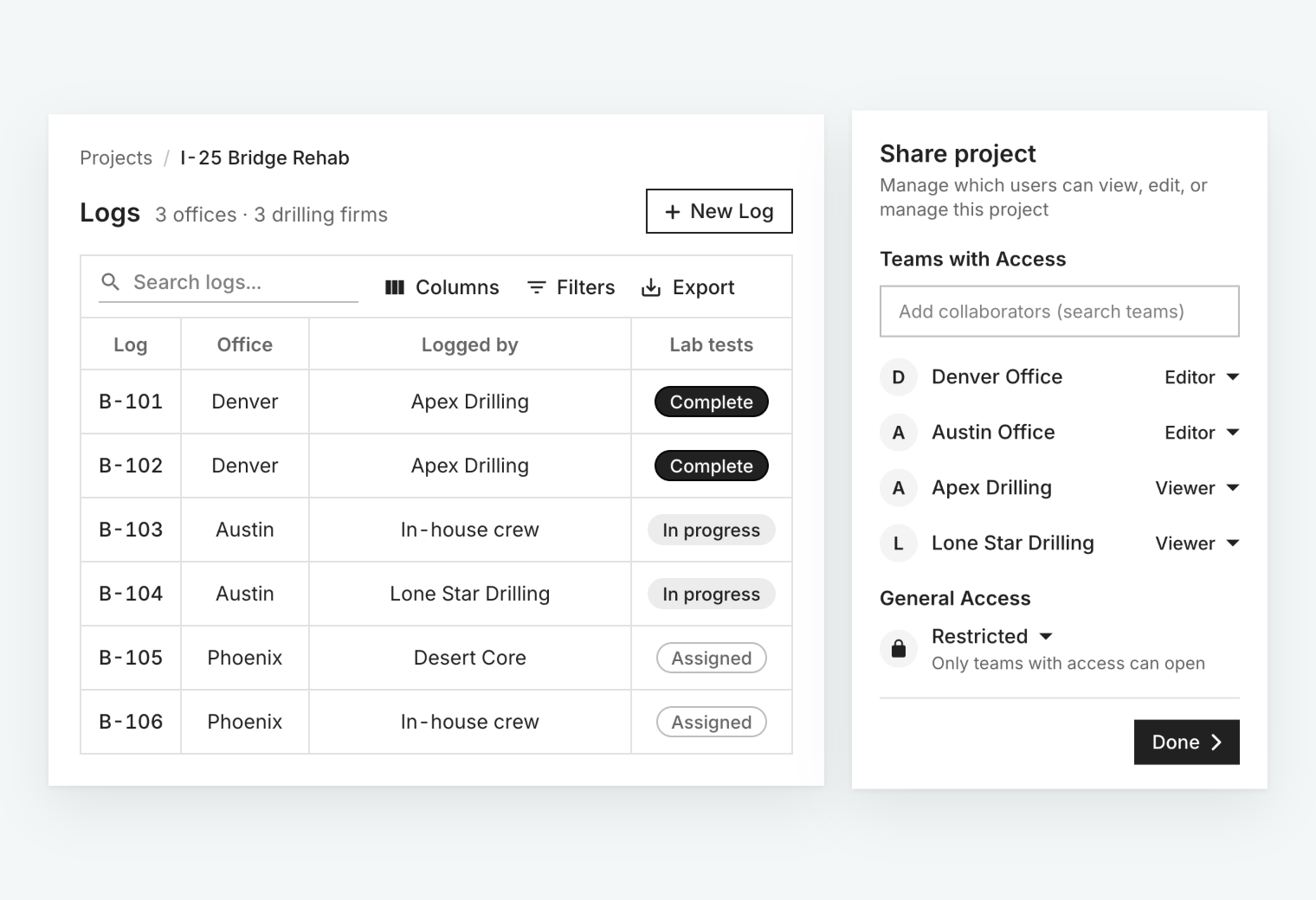Click the lock icon under General Access
1316x900 pixels.
899,648
